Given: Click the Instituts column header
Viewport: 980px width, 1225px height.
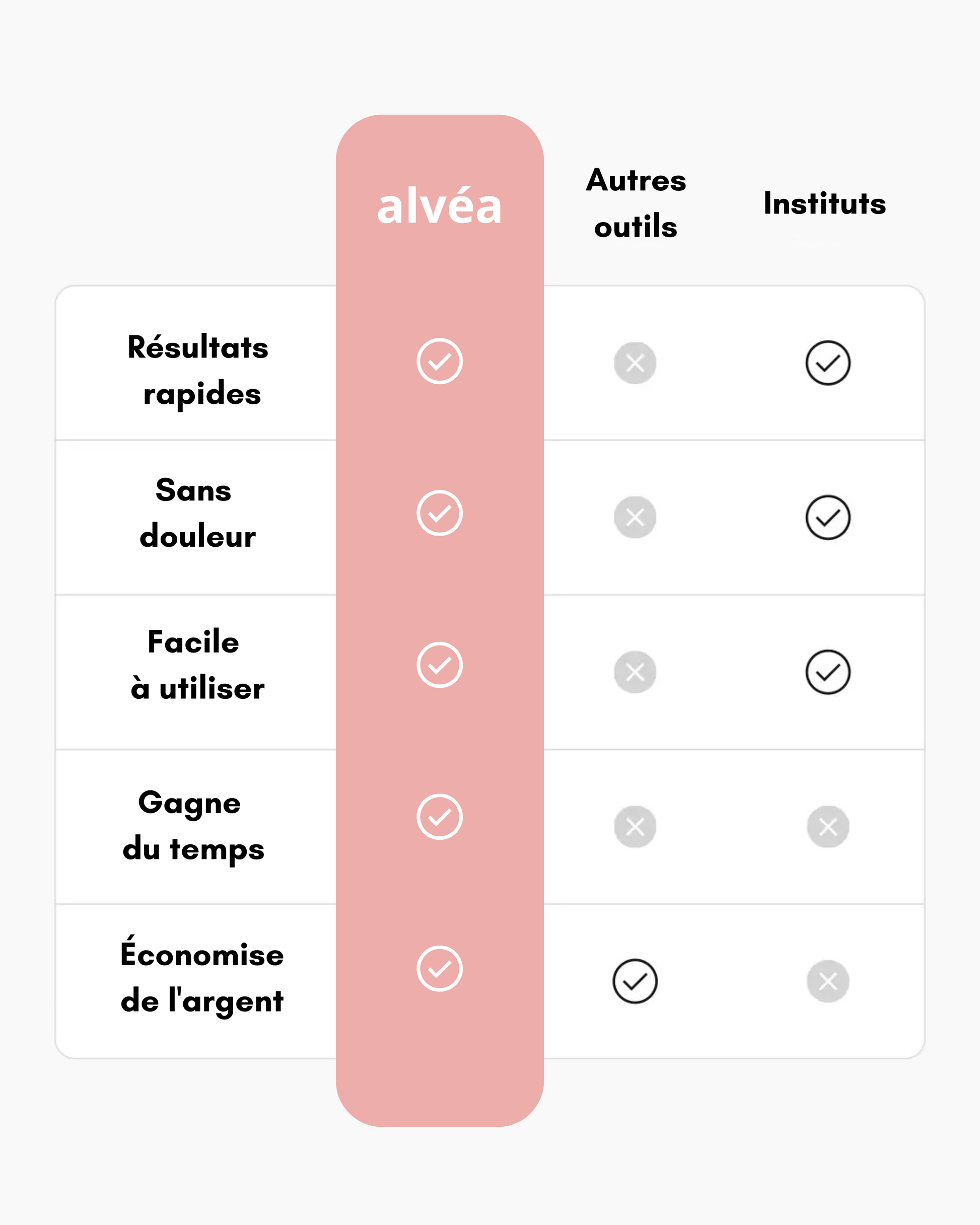Looking at the screenshot, I should pyautogui.click(x=824, y=203).
